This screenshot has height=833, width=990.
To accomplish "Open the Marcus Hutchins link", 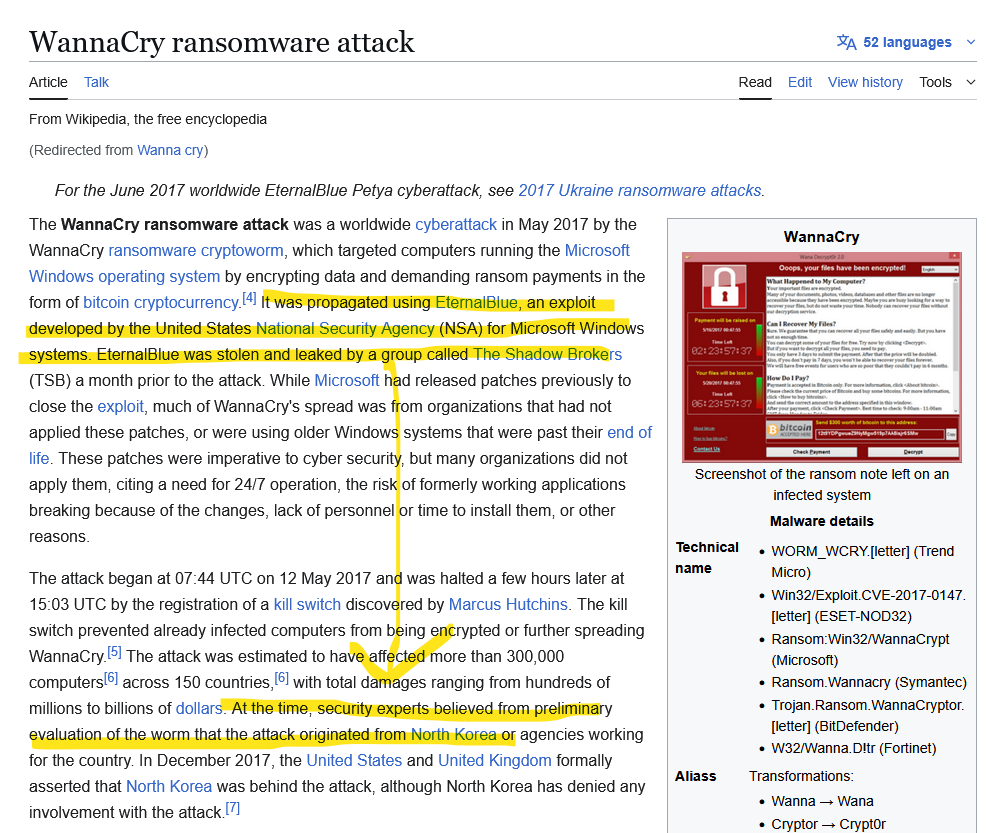I will coord(508,604).
